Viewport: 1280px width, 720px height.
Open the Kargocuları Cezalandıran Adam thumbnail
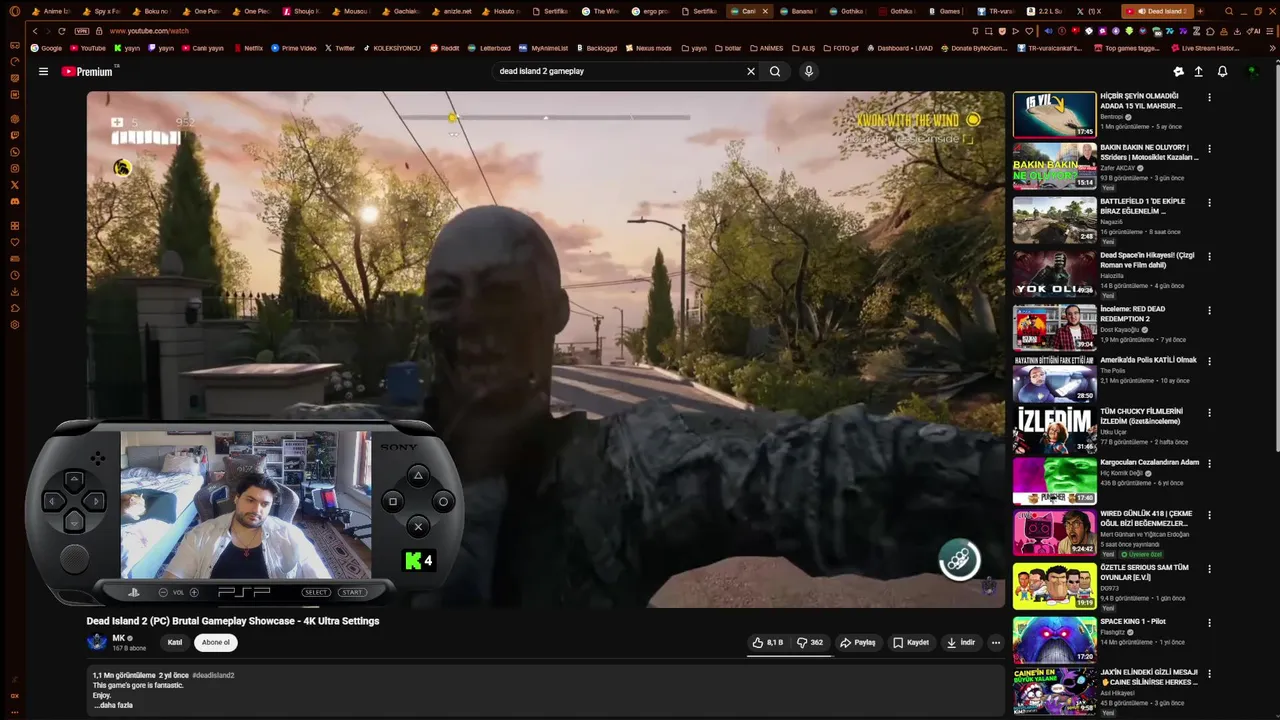click(1054, 481)
